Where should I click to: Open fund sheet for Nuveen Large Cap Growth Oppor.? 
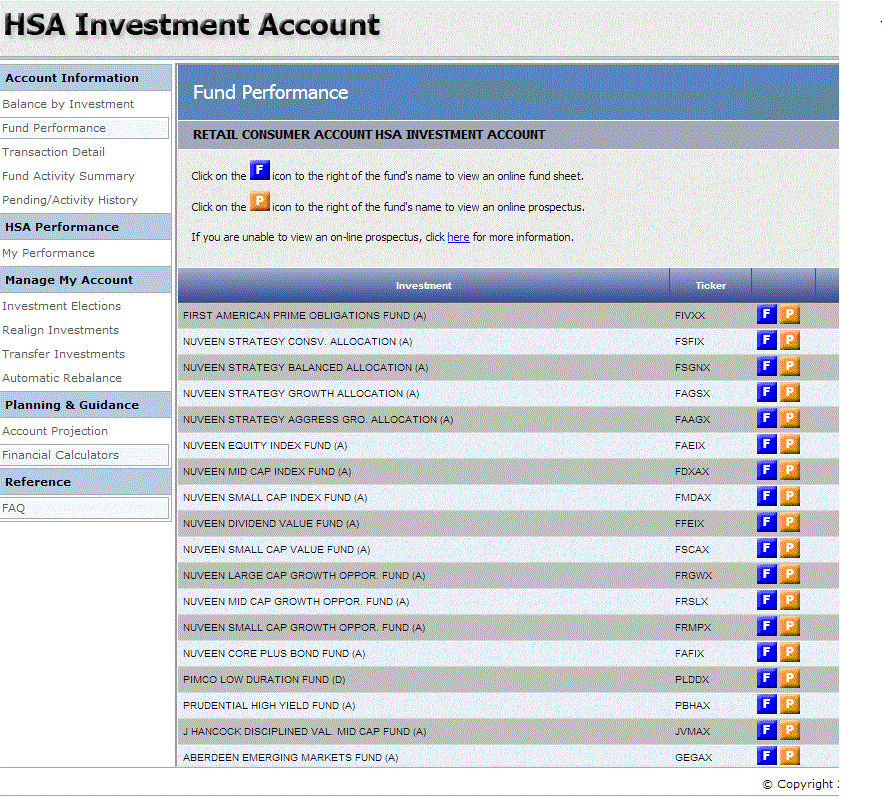(x=766, y=574)
